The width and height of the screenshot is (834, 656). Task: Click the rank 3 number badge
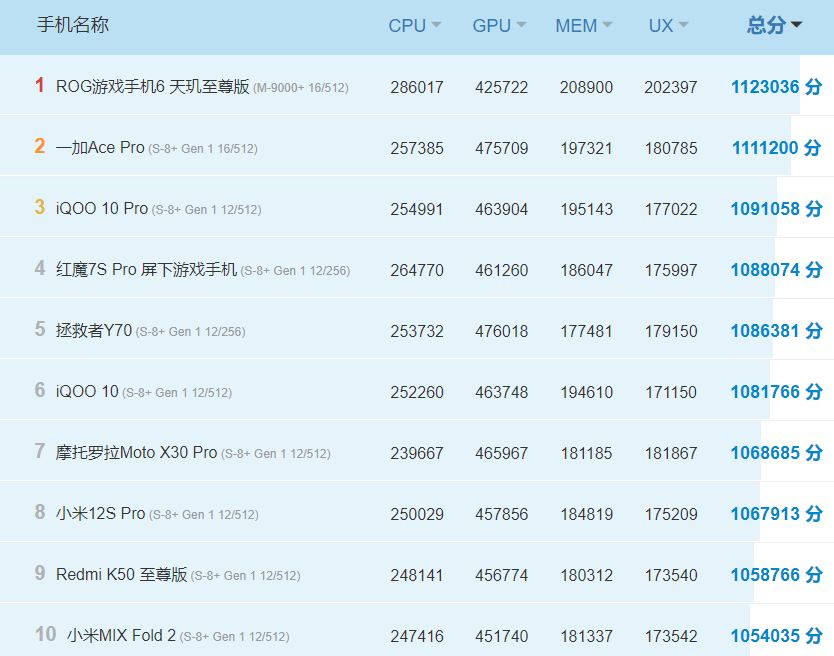pos(40,208)
